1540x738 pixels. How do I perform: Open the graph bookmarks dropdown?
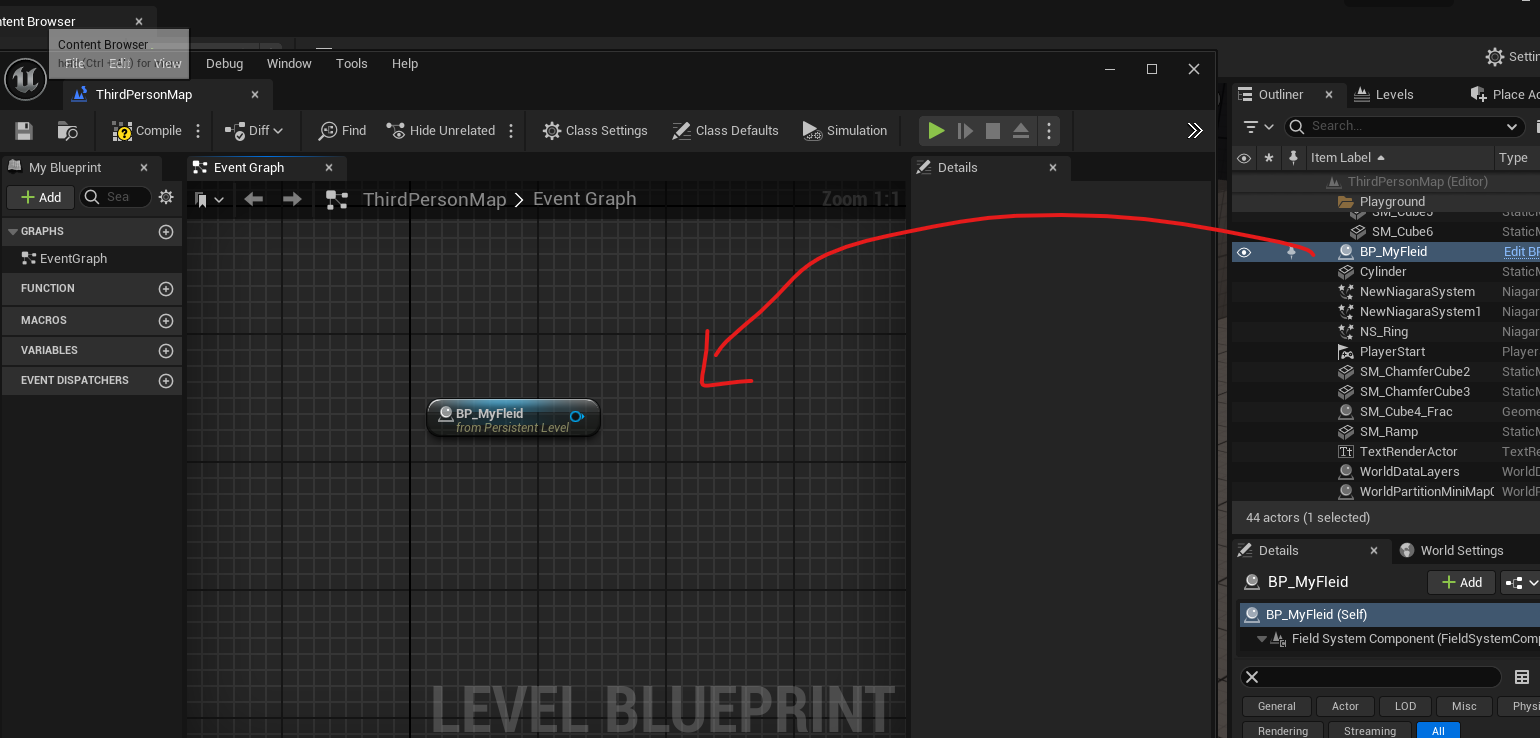209,200
